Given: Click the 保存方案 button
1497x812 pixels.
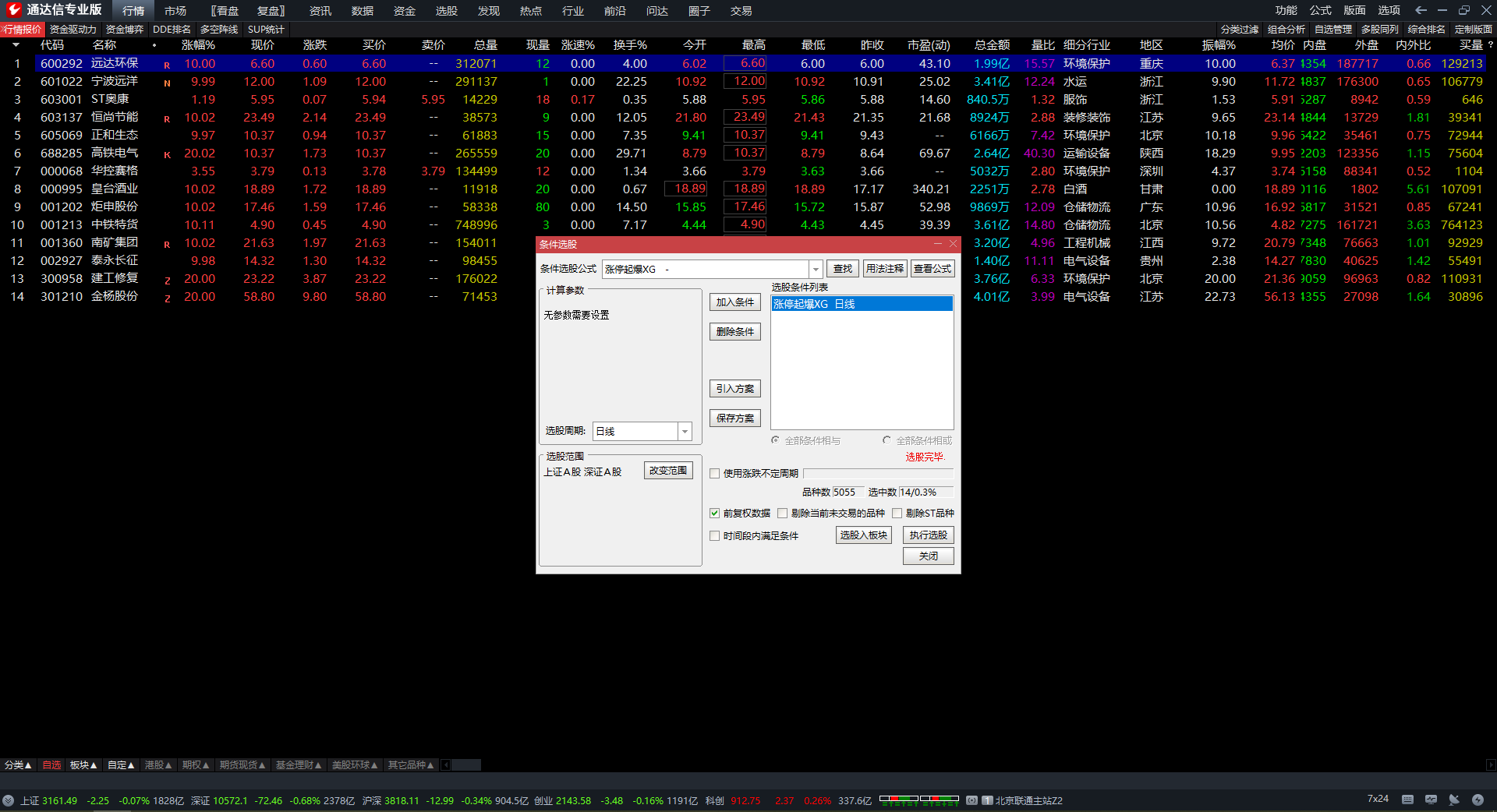Looking at the screenshot, I should coord(735,418).
